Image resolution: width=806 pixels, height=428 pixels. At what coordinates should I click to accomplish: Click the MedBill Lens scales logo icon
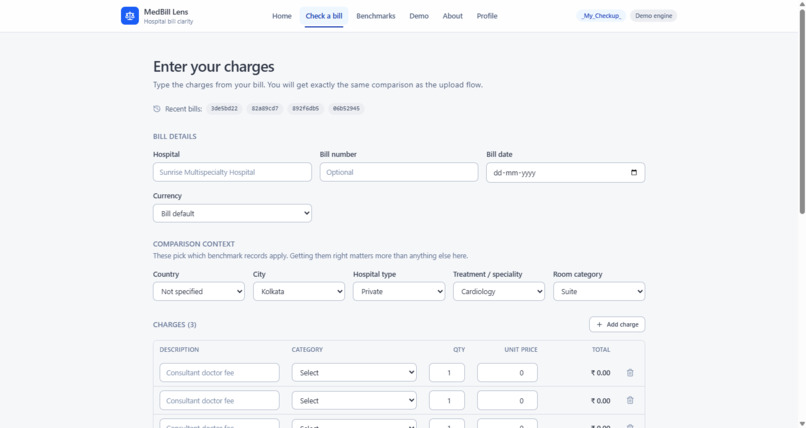(130, 16)
